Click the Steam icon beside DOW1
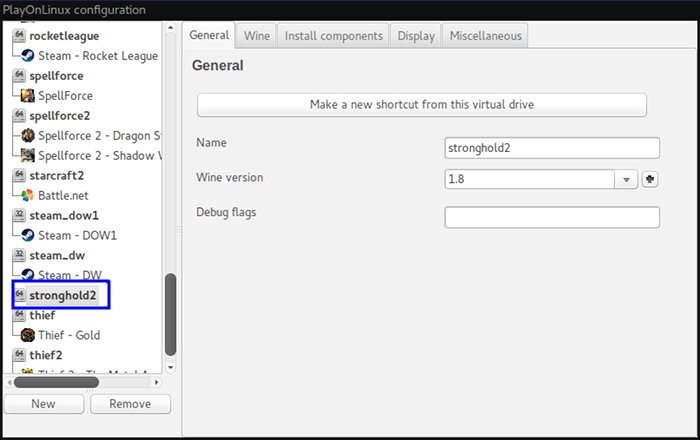 pos(28,235)
